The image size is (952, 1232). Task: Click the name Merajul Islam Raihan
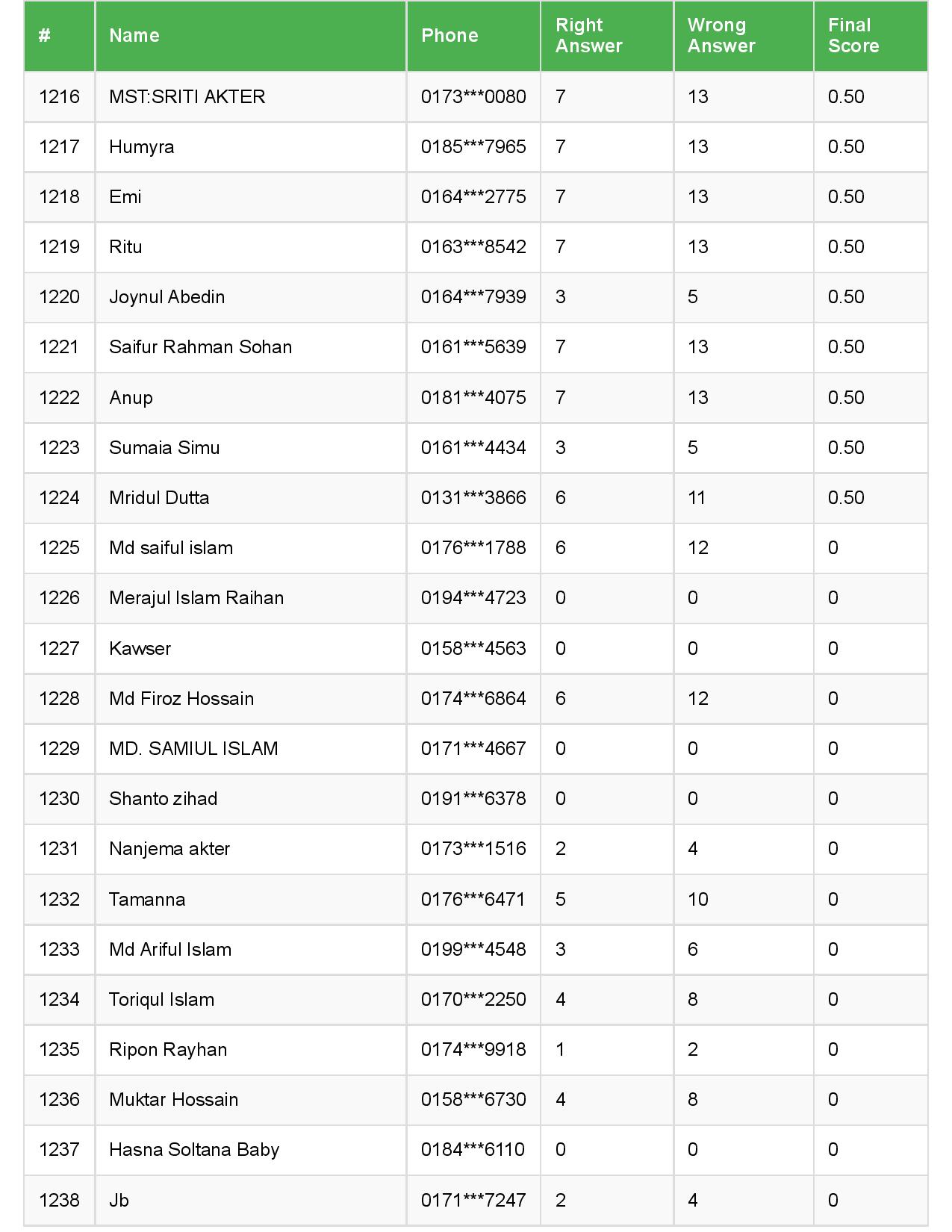[196, 598]
